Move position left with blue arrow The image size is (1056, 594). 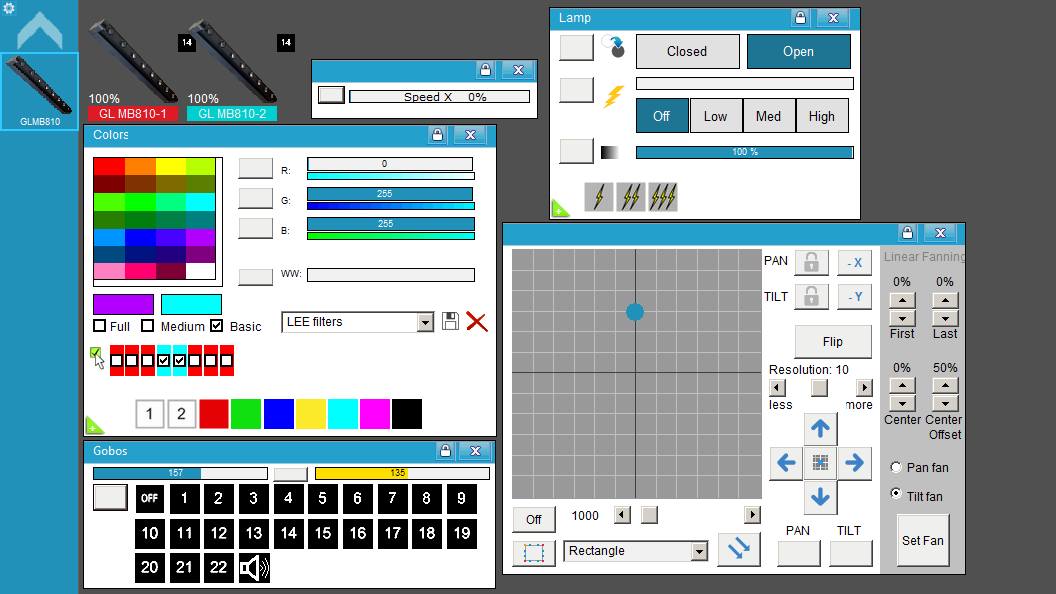click(x=786, y=463)
